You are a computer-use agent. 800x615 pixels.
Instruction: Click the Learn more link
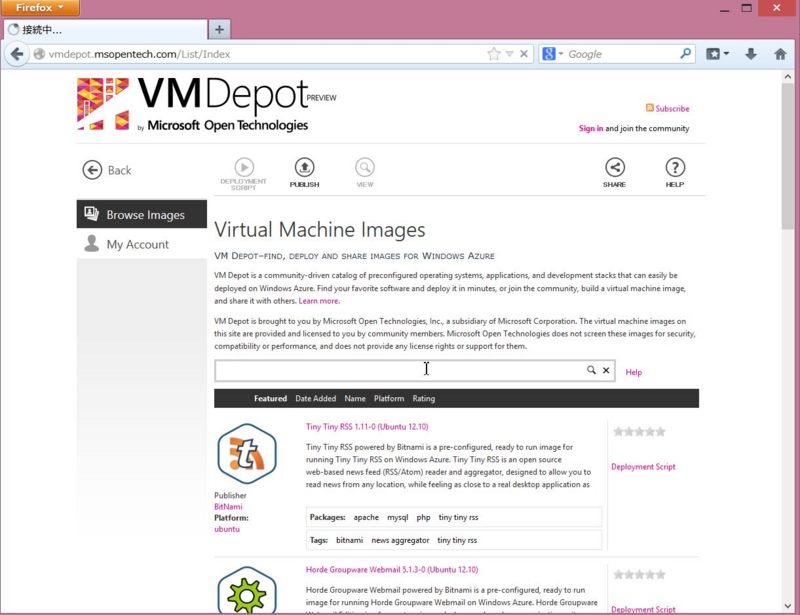click(x=319, y=301)
